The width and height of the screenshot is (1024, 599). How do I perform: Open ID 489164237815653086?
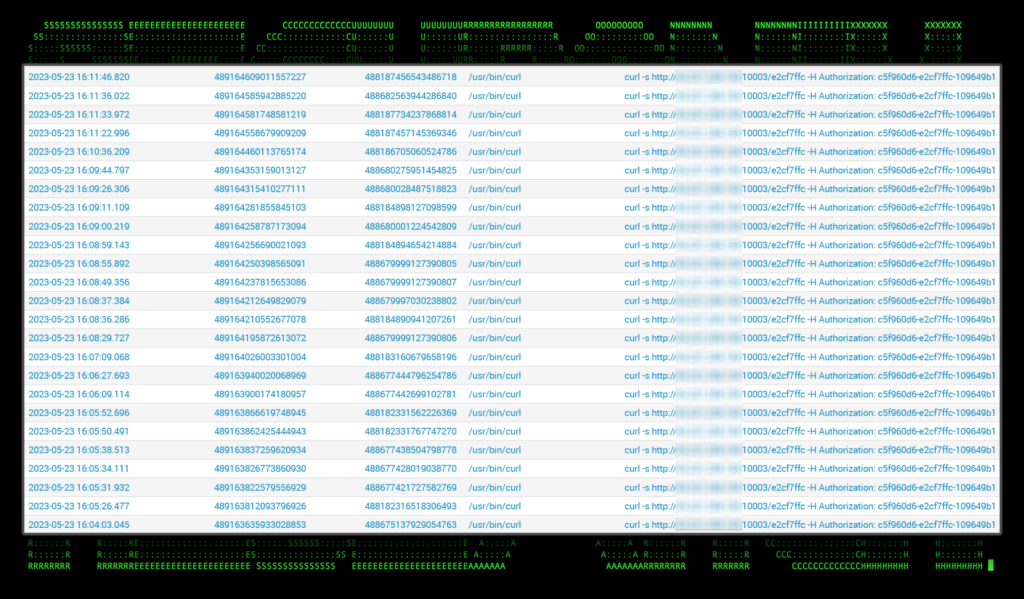[260, 283]
